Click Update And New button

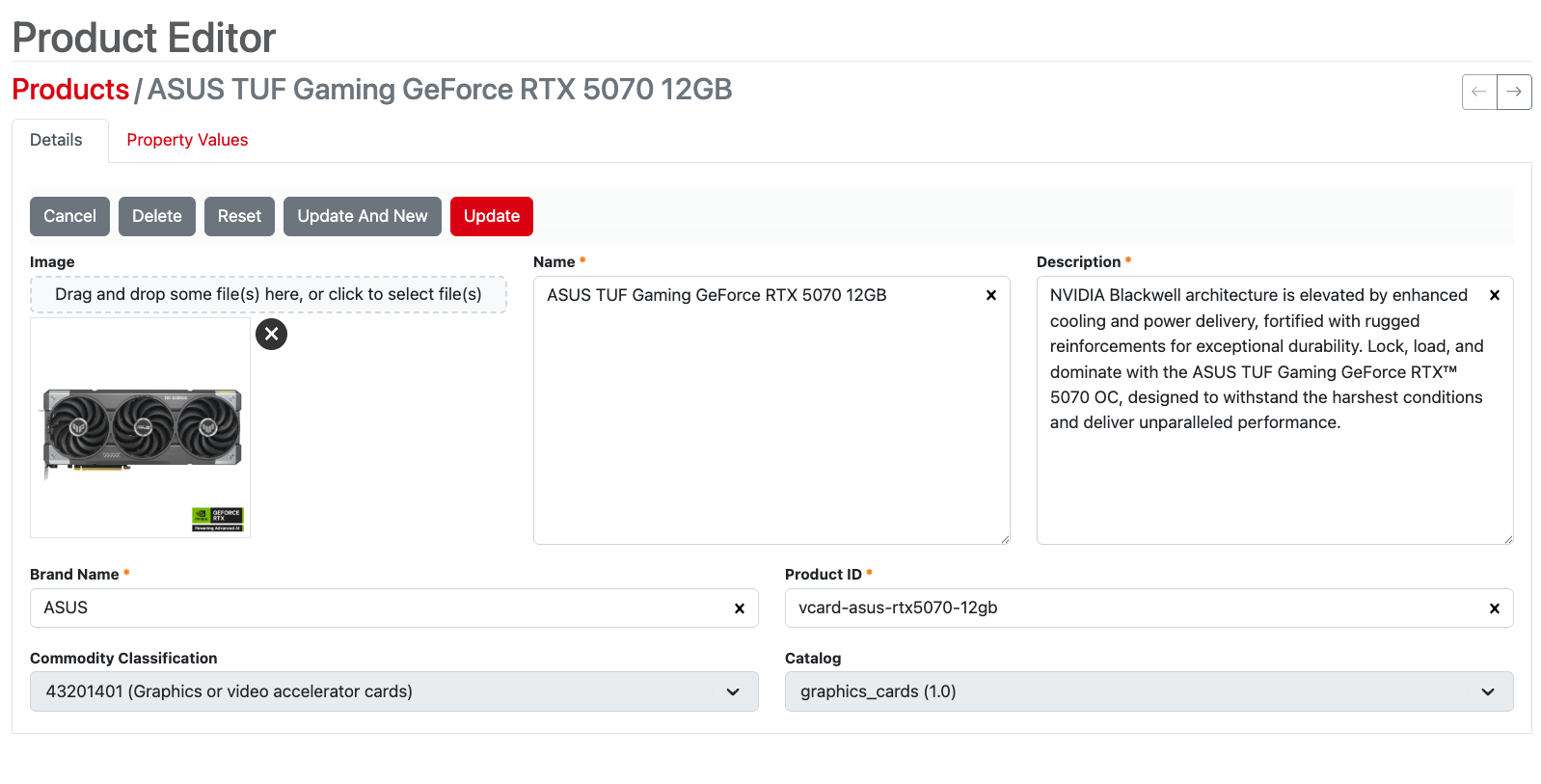[x=362, y=216]
